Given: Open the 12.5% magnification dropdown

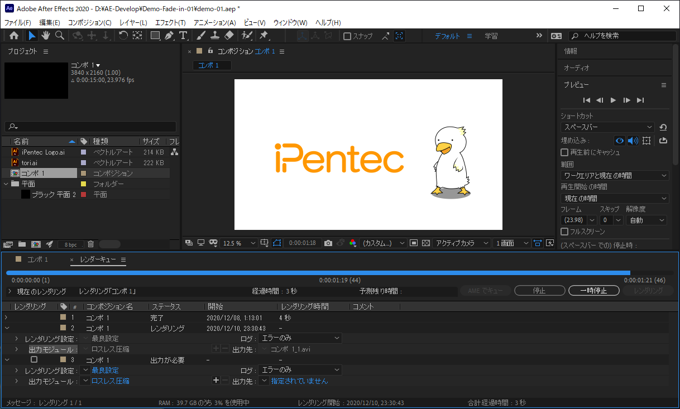Looking at the screenshot, I should 239,243.
